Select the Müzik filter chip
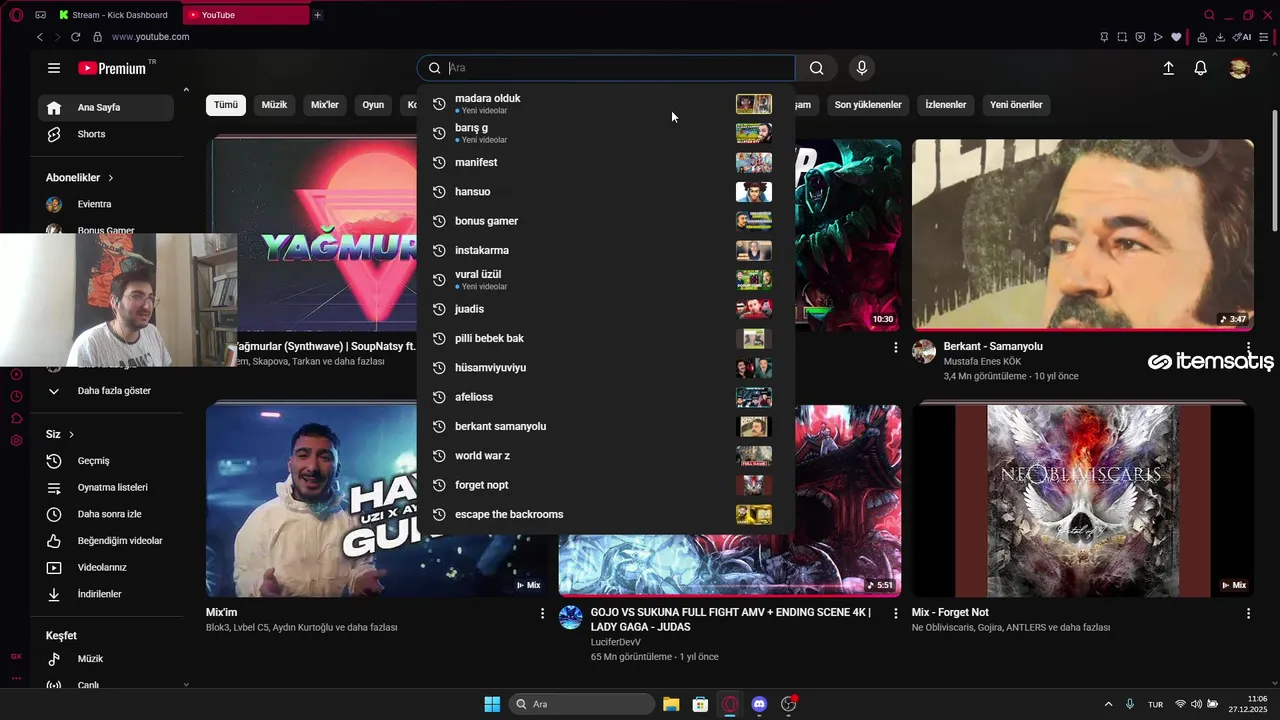This screenshot has height=720, width=1280. coord(274,105)
